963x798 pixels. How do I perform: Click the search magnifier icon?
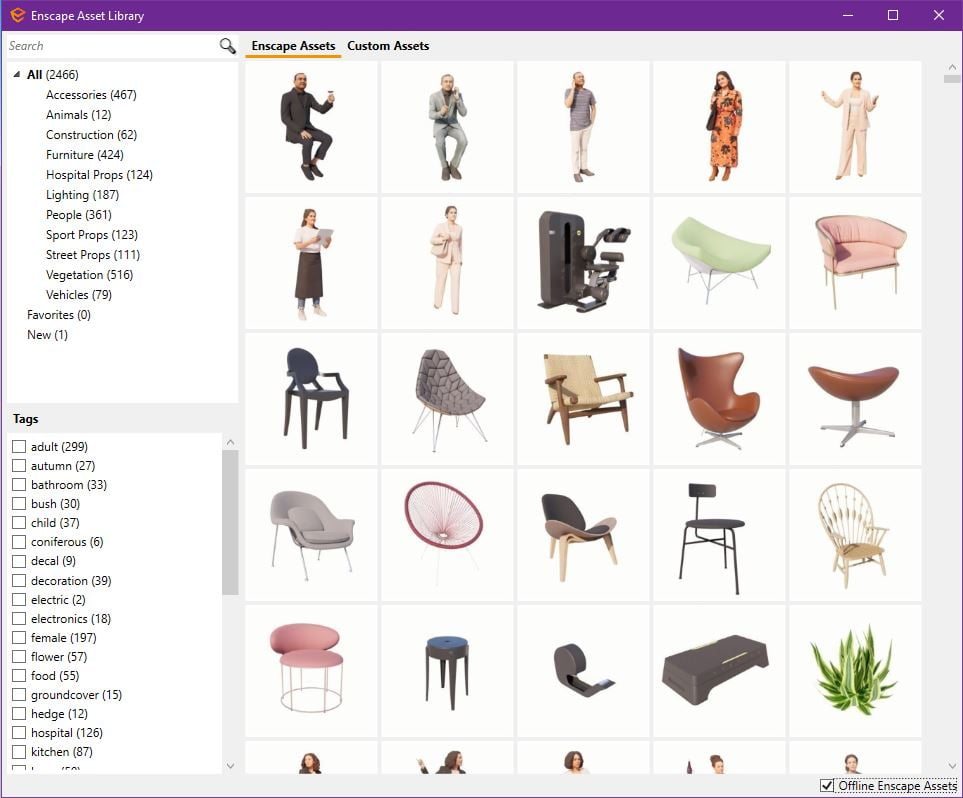(227, 45)
